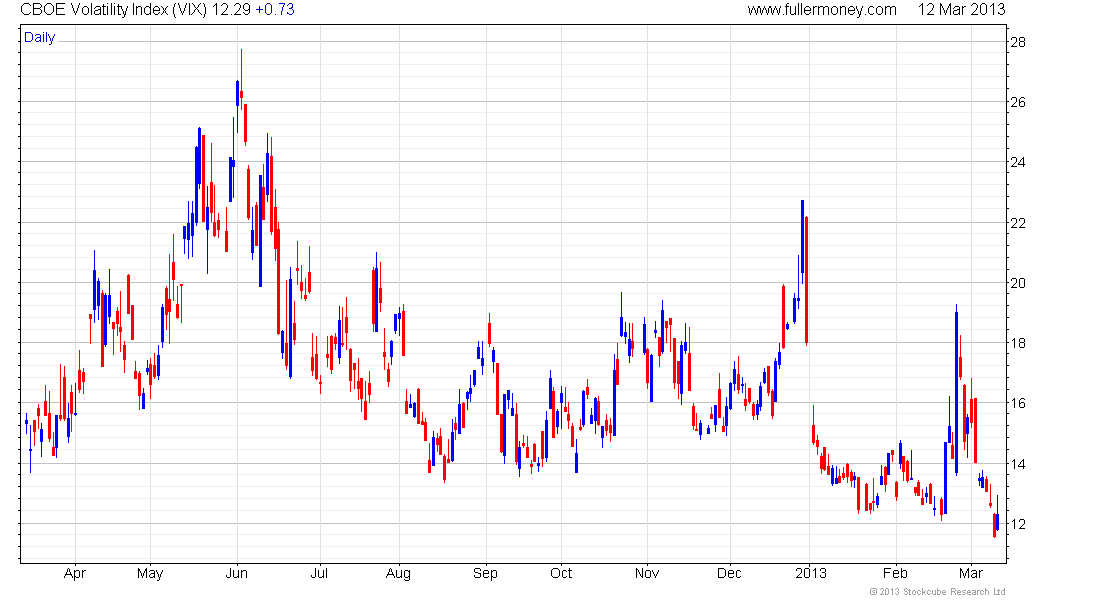Click the late-February blue spike candle near 19
The width and height of the screenshot is (1100, 600).
(x=956, y=389)
